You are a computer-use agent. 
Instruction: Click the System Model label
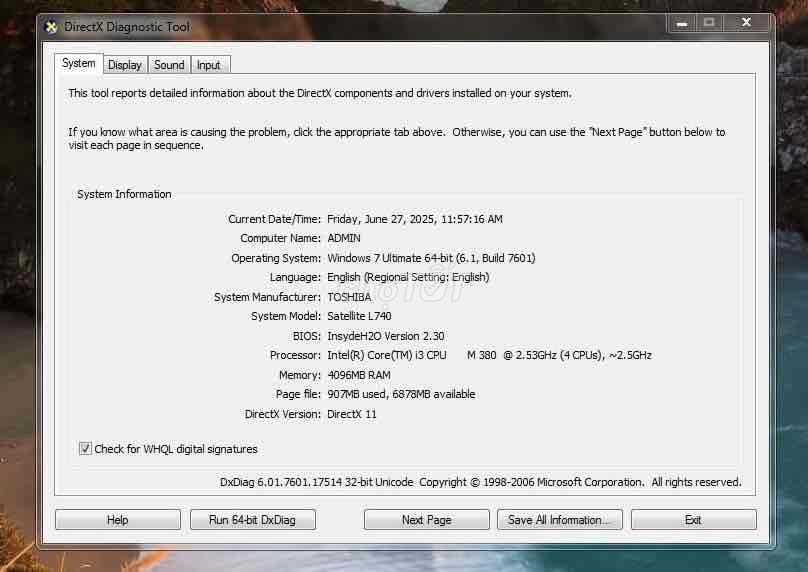pyautogui.click(x=286, y=316)
